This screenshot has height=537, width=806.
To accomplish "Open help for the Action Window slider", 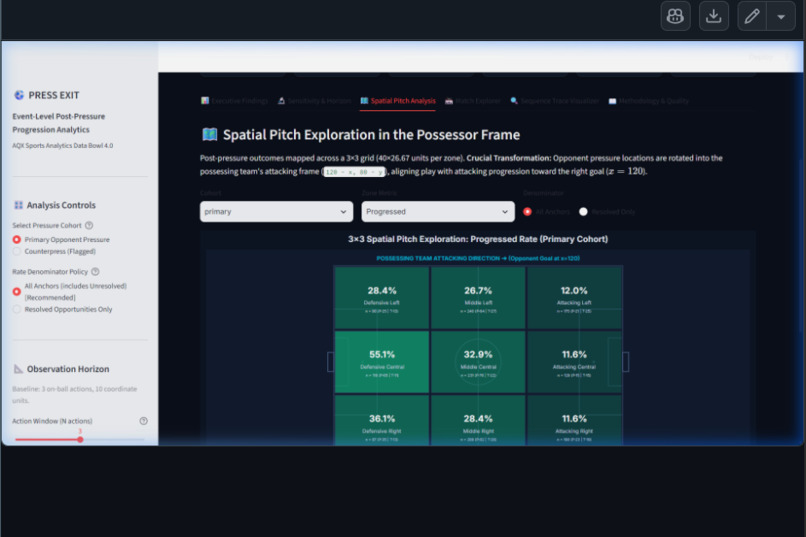I will pyautogui.click(x=143, y=421).
